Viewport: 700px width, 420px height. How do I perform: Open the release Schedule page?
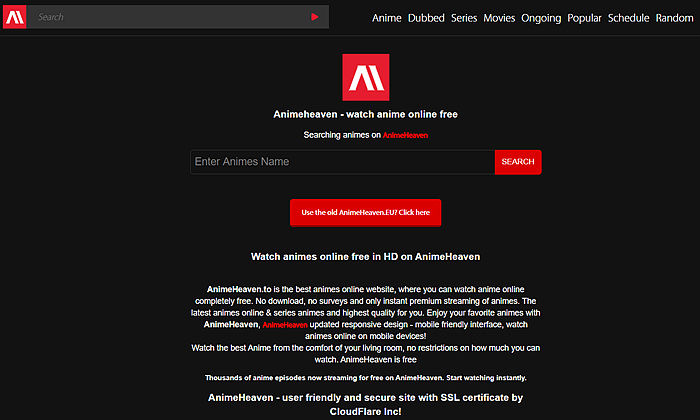[629, 18]
